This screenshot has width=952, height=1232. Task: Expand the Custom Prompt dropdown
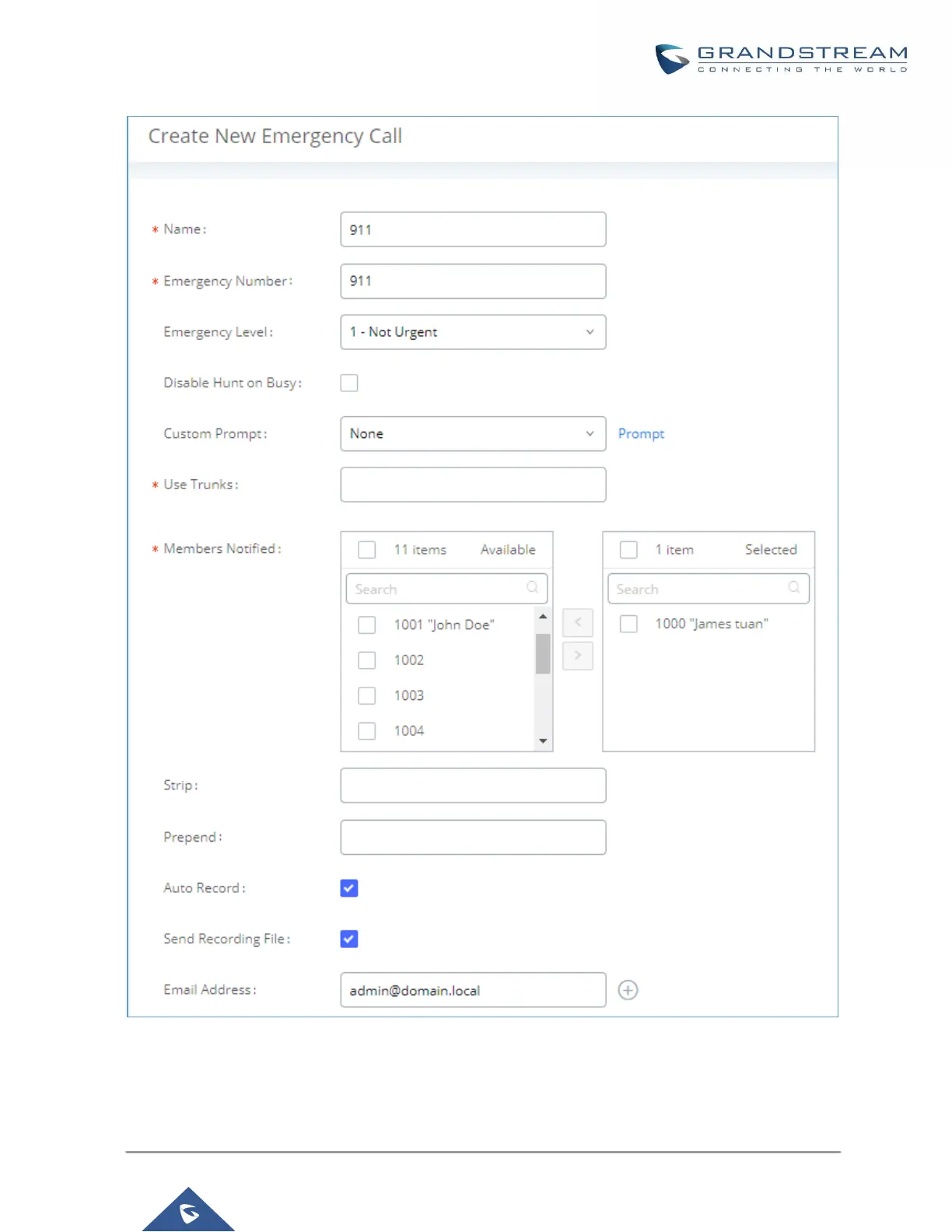473,434
